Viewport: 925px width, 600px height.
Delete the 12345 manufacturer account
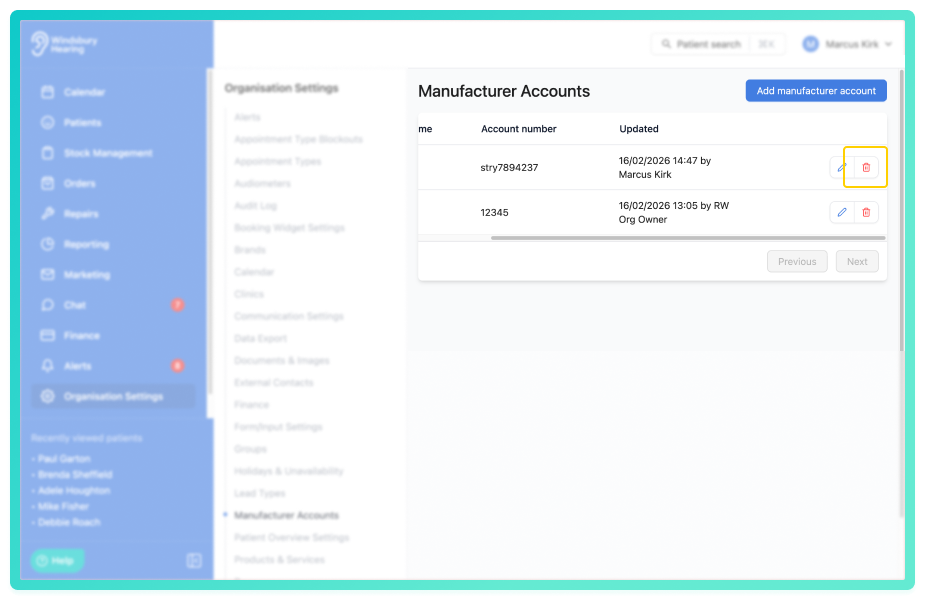866,212
